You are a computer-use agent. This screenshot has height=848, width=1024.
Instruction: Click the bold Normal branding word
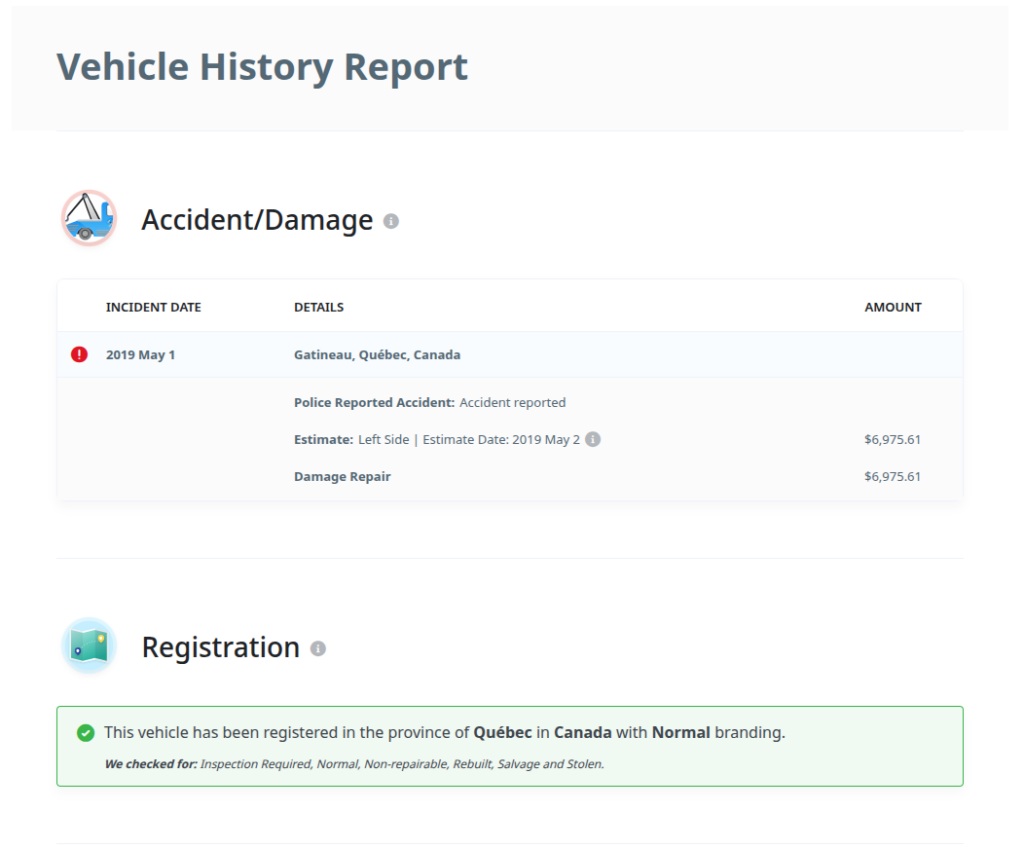tap(680, 733)
